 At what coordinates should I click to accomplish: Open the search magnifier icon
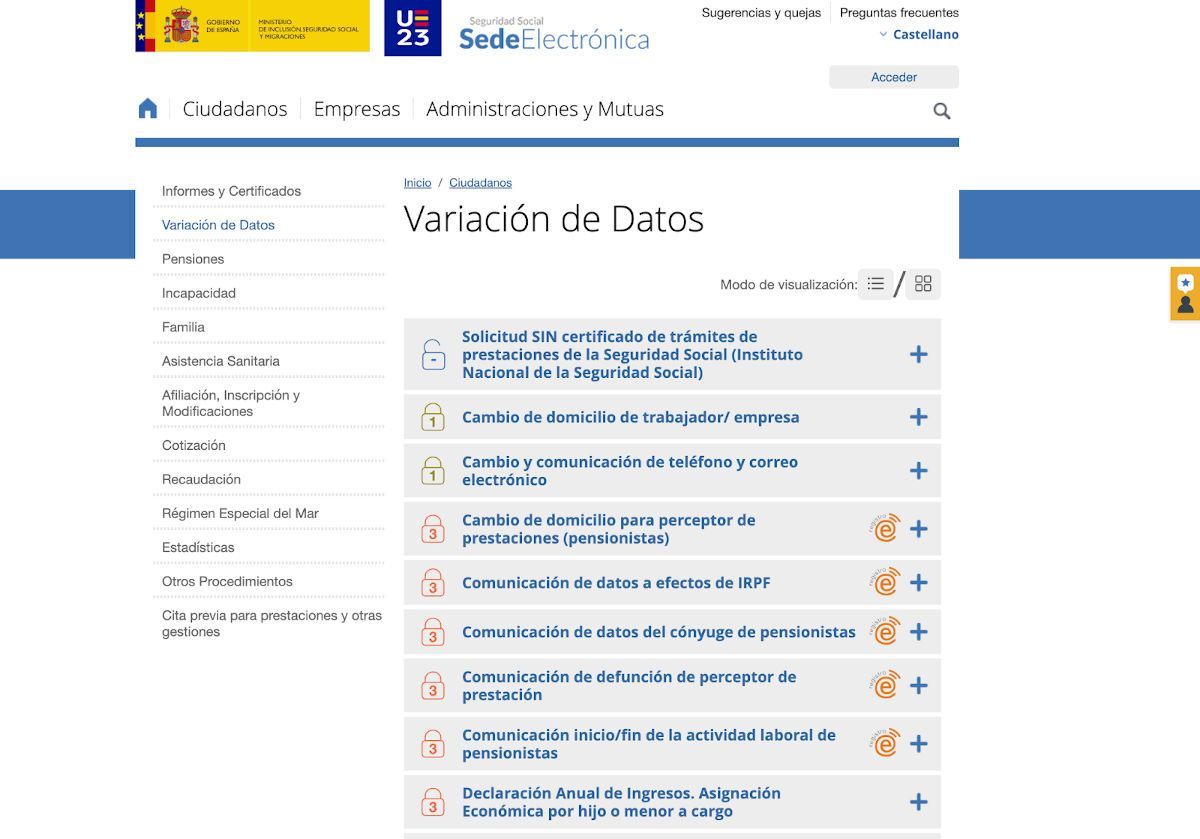[x=941, y=111]
